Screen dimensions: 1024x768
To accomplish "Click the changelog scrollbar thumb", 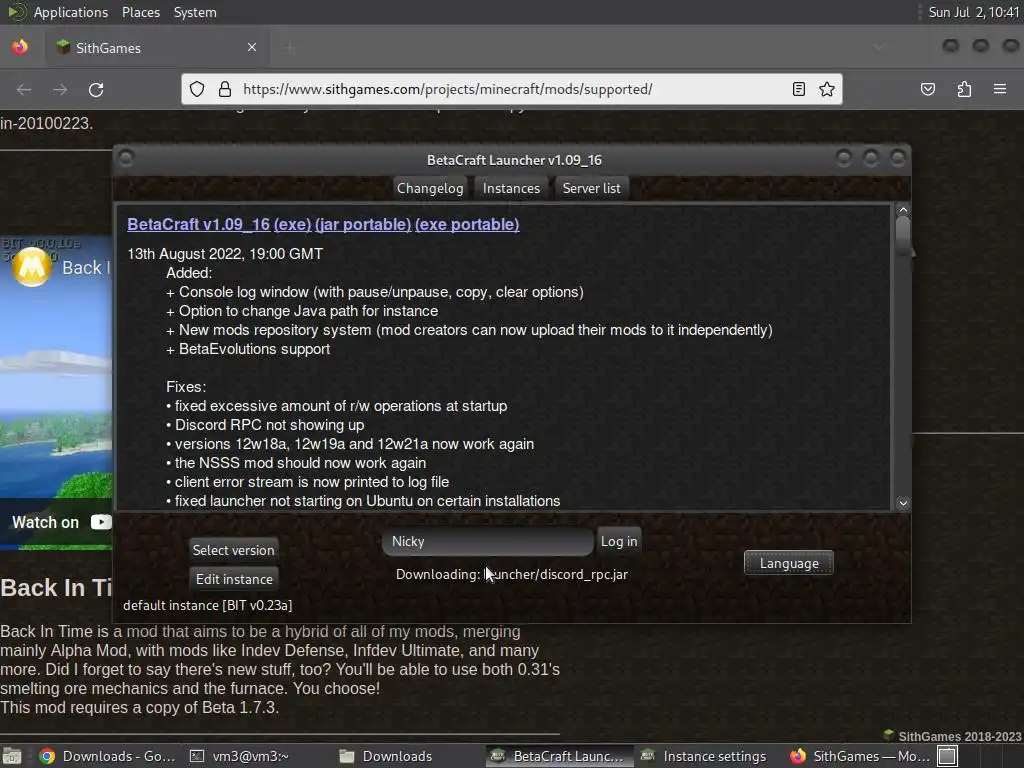I will coord(903,235).
